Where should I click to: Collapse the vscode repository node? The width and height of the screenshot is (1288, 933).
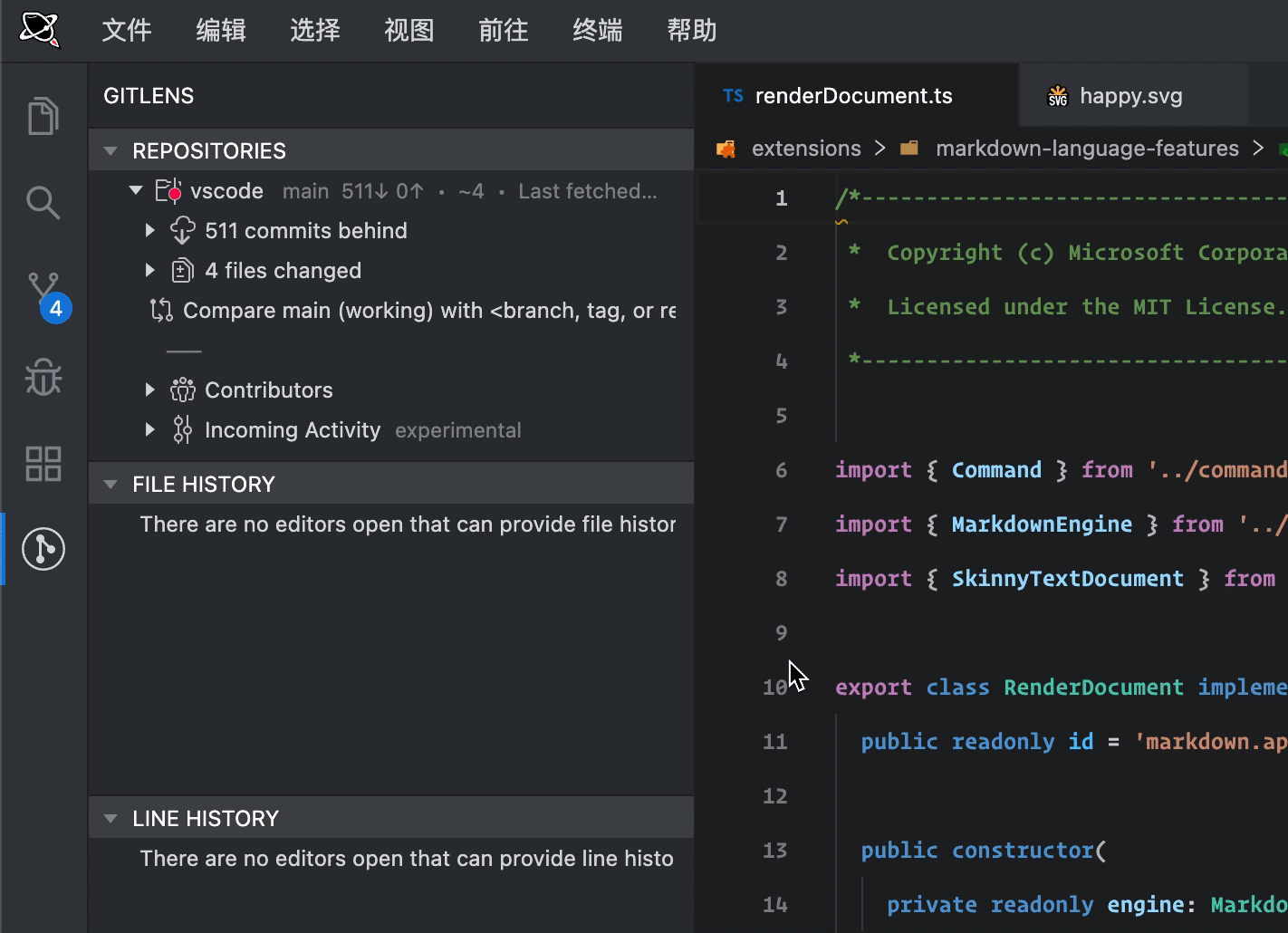click(x=136, y=191)
